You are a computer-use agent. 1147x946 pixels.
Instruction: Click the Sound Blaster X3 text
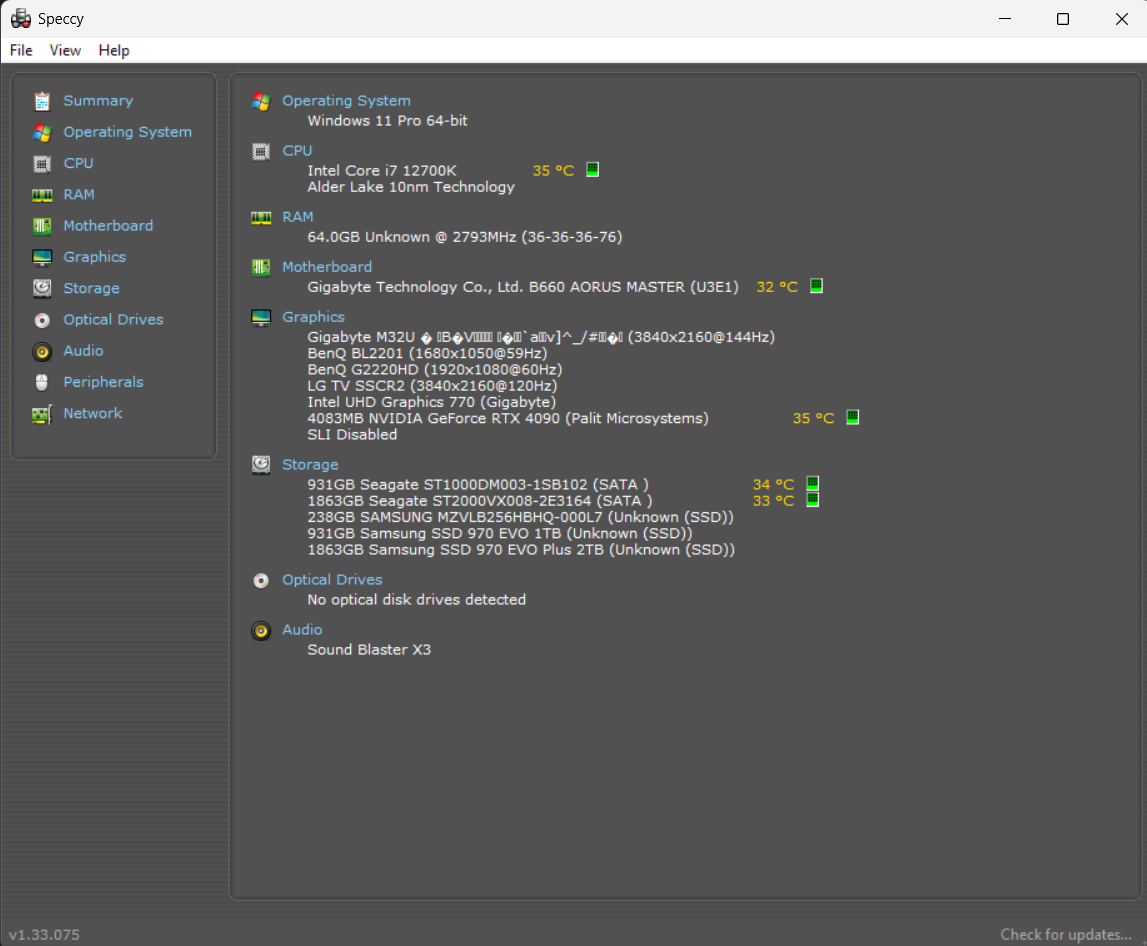pos(369,650)
